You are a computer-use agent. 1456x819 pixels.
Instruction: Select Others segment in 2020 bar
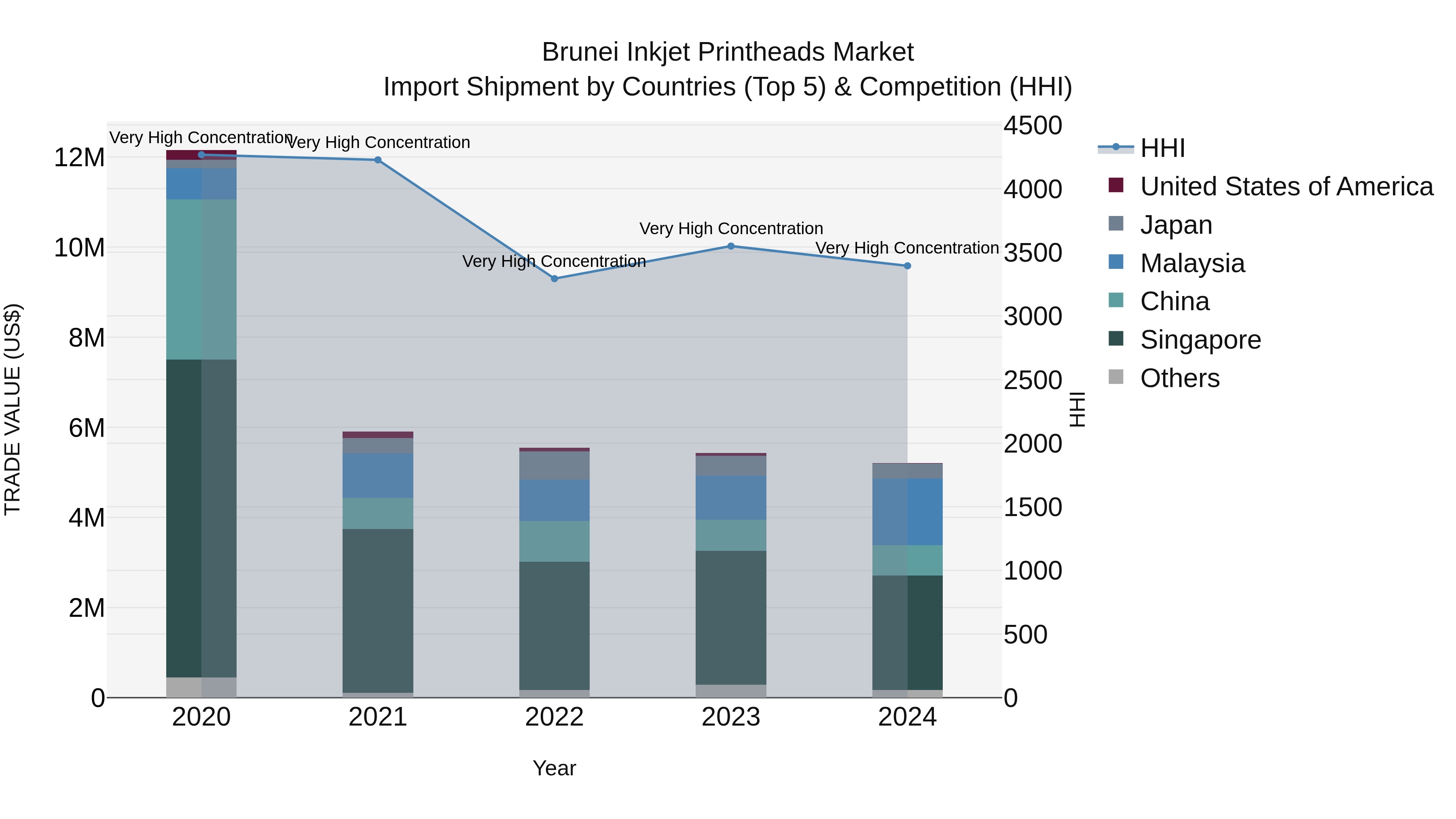[201, 687]
